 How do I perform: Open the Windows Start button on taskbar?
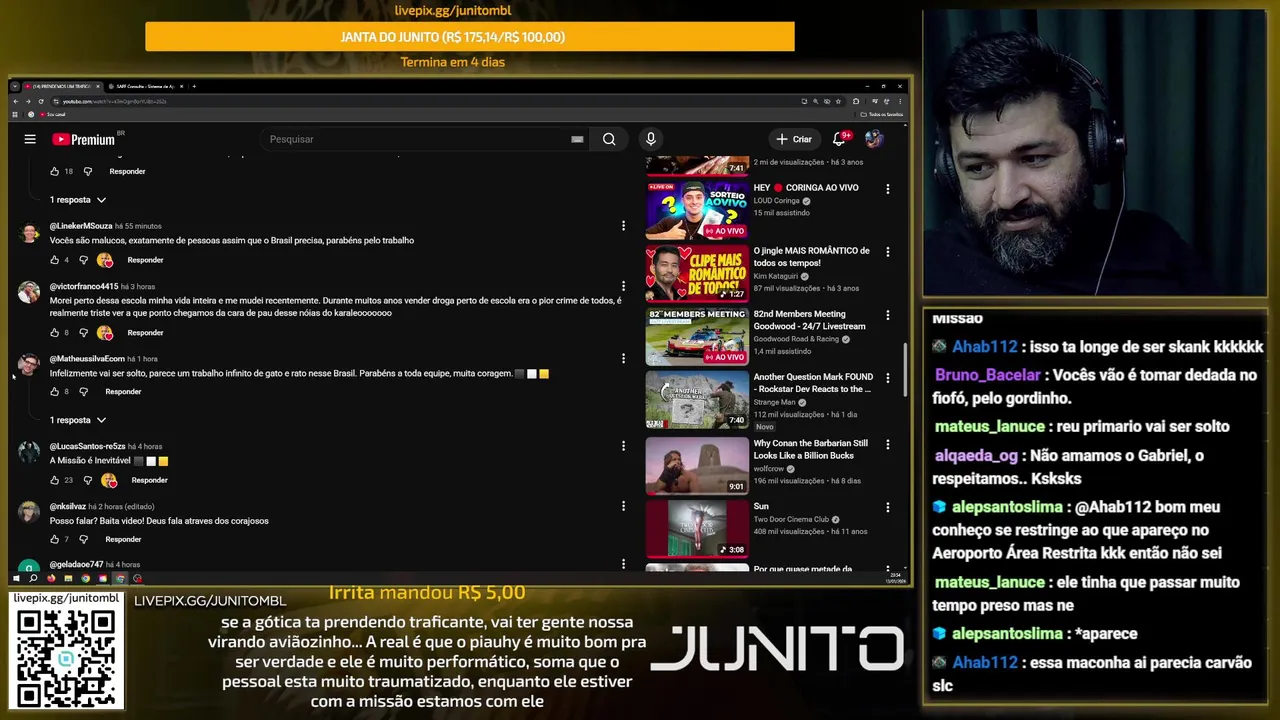[x=15, y=578]
